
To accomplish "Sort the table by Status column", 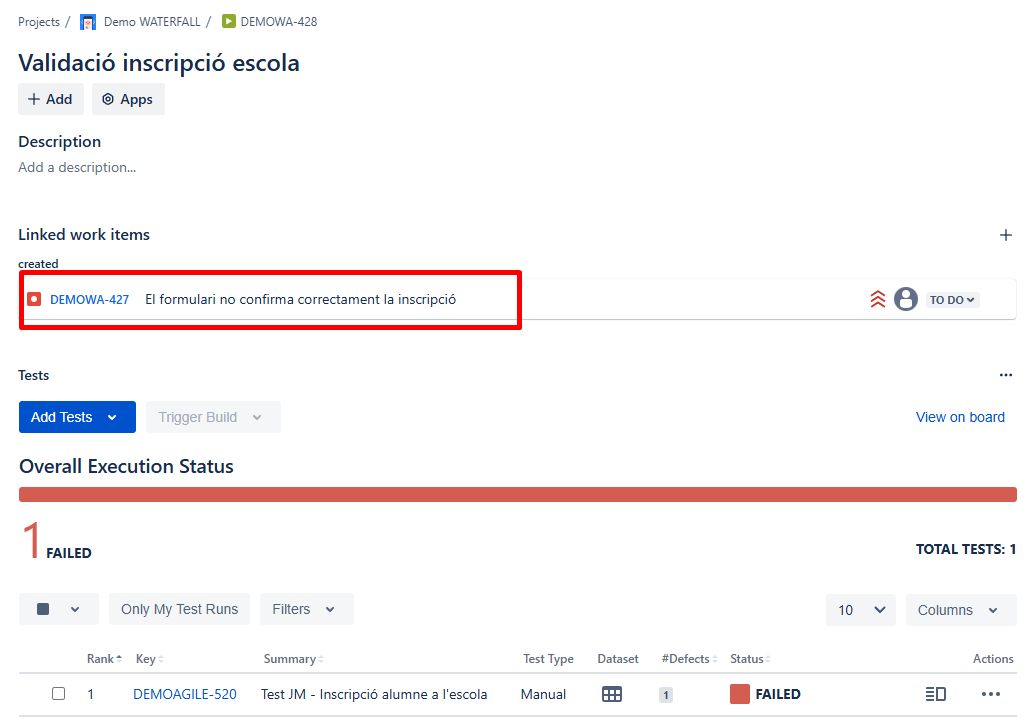I will coord(750,659).
